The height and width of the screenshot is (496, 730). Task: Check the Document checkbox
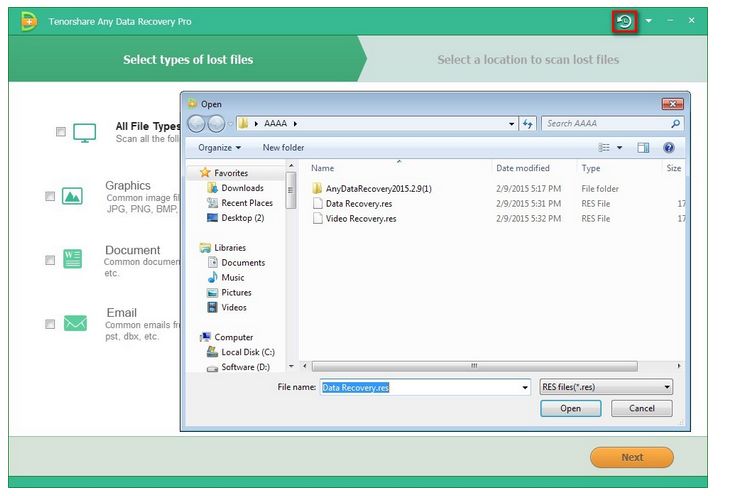click(50, 260)
